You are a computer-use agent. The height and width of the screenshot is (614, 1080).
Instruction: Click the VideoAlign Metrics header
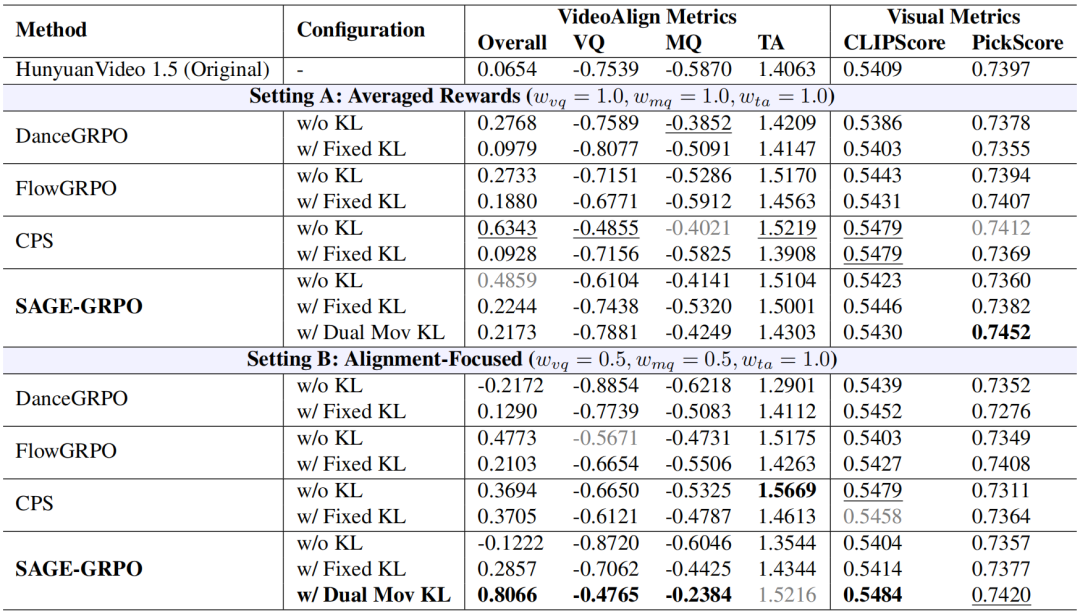[x=646, y=16]
